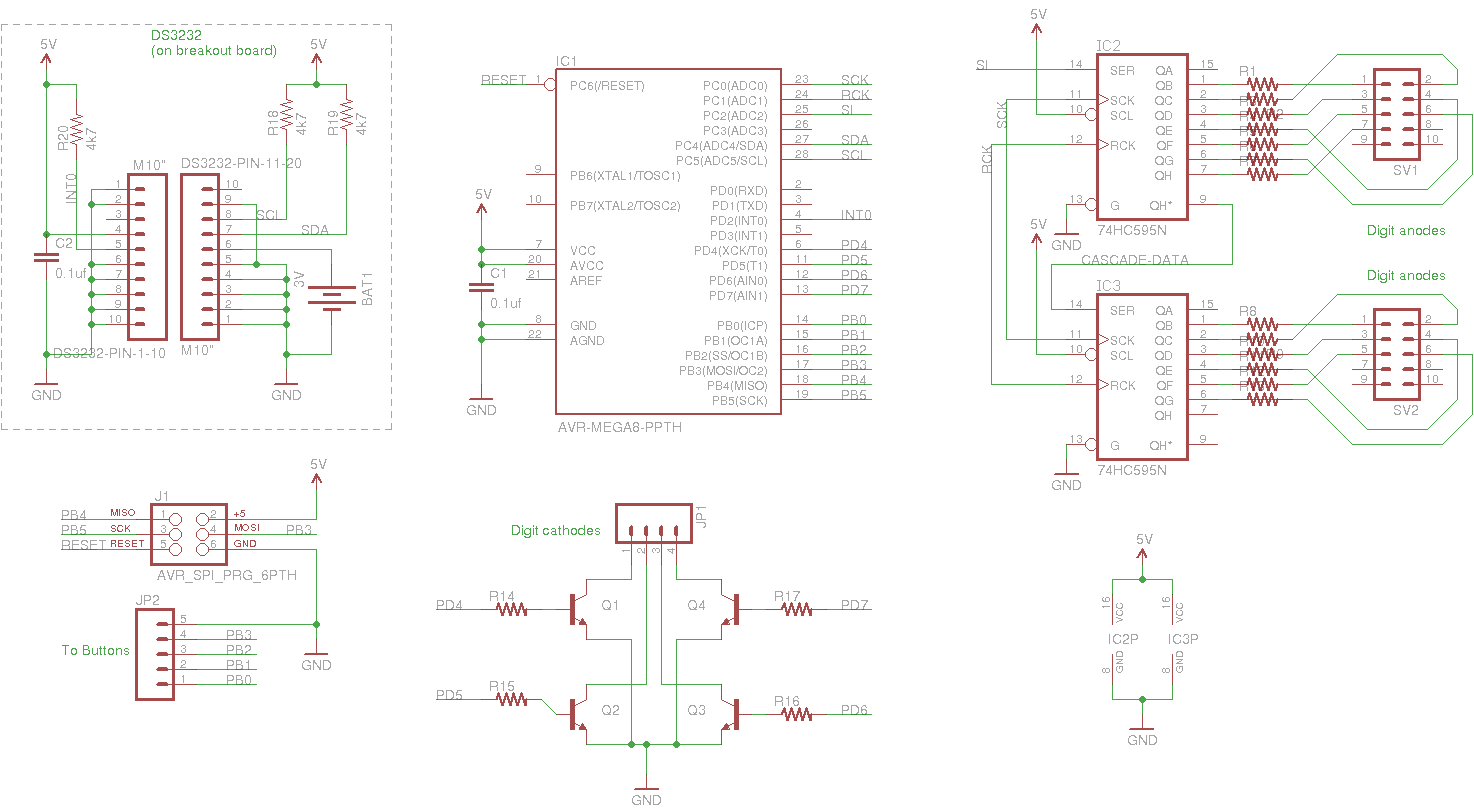Select the AVR-MEGA8-PPTH microcontroller symbol
Screen dimensions: 1474x810
tap(668, 240)
